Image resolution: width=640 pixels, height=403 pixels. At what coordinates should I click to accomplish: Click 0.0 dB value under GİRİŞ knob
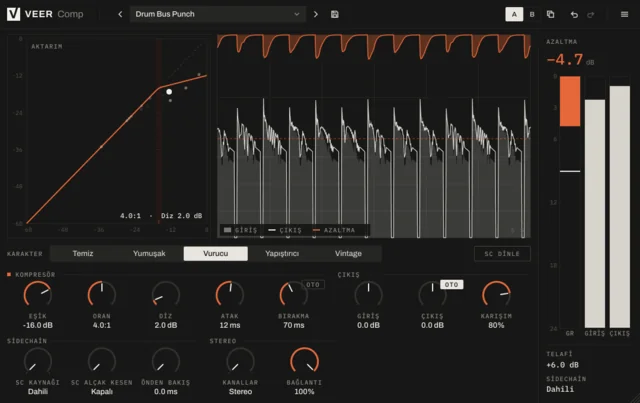[368, 325]
